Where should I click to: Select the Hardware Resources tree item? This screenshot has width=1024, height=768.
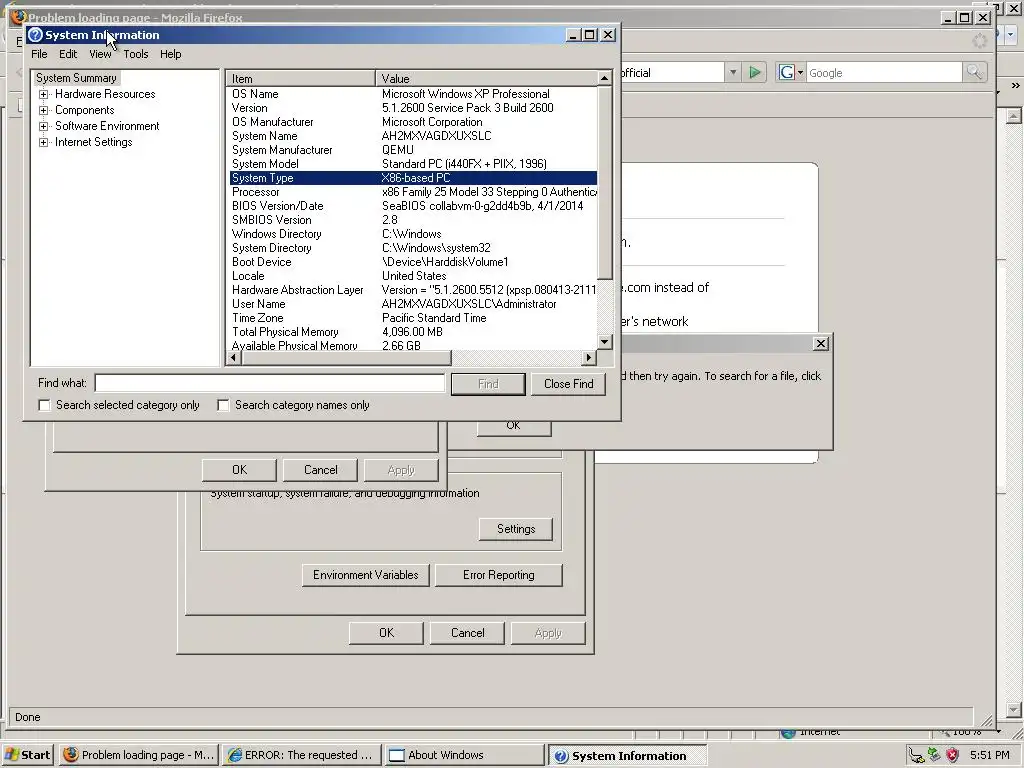pyautogui.click(x=105, y=94)
